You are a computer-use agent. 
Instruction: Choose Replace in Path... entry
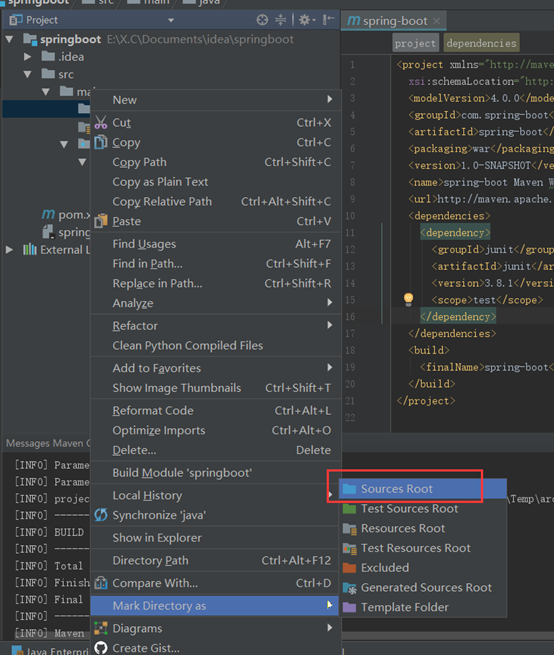click(x=216, y=283)
